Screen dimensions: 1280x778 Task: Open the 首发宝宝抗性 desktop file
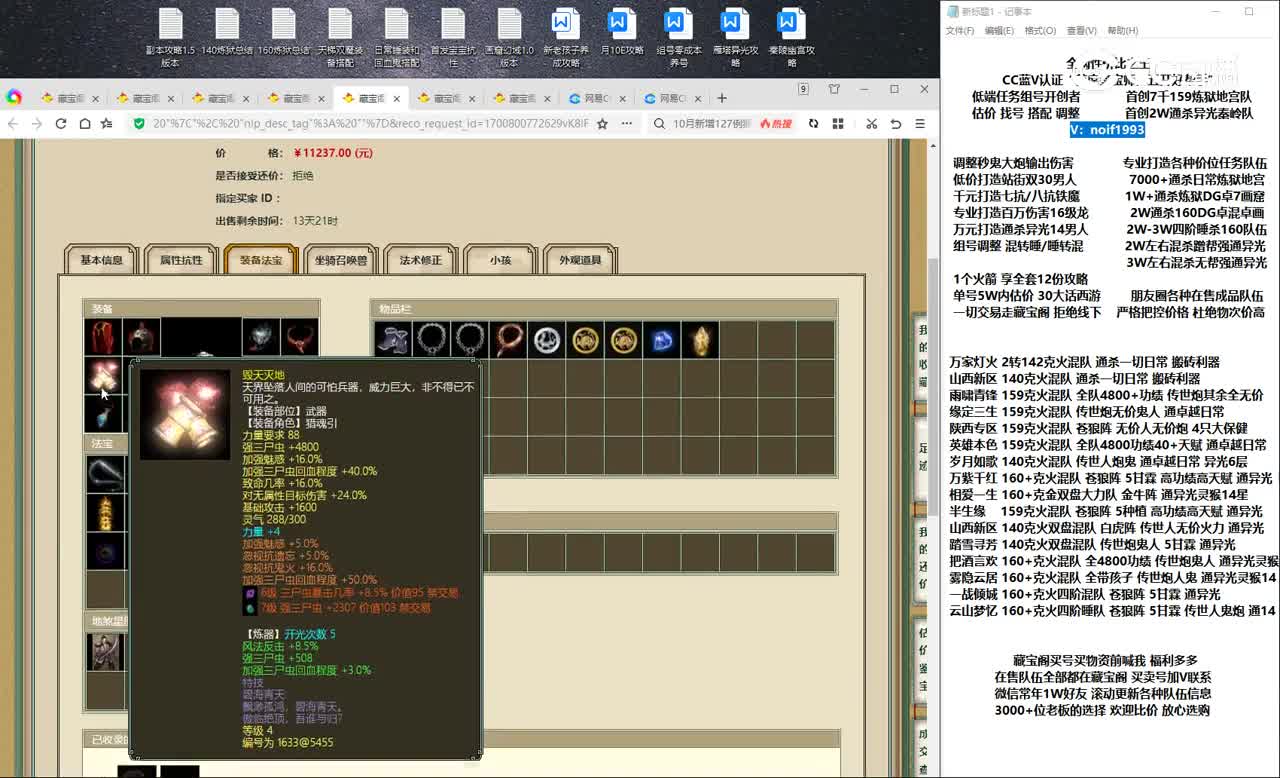(453, 38)
